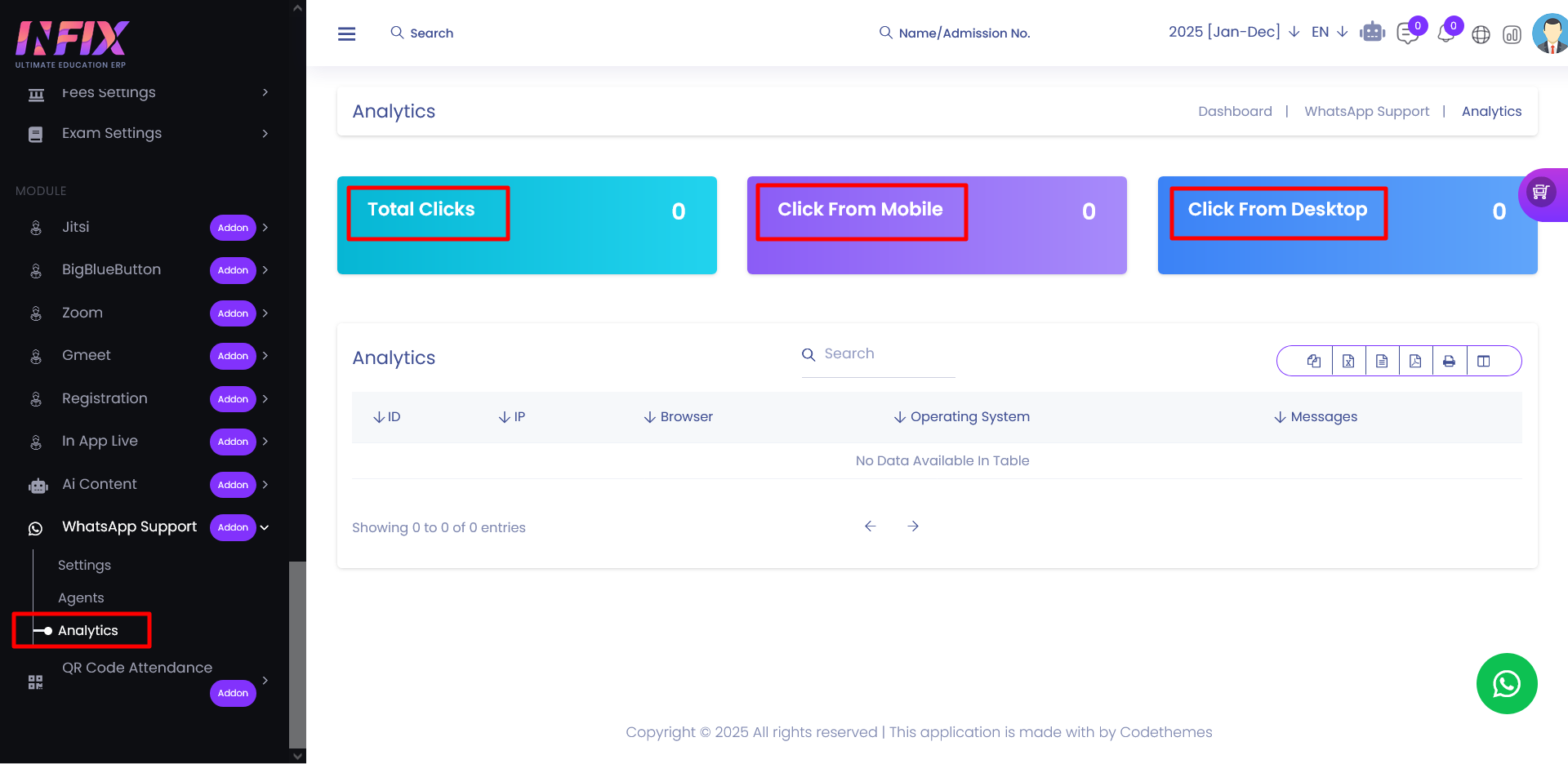Open Settings under WhatsApp Support
1568x764 pixels.
(x=84, y=565)
